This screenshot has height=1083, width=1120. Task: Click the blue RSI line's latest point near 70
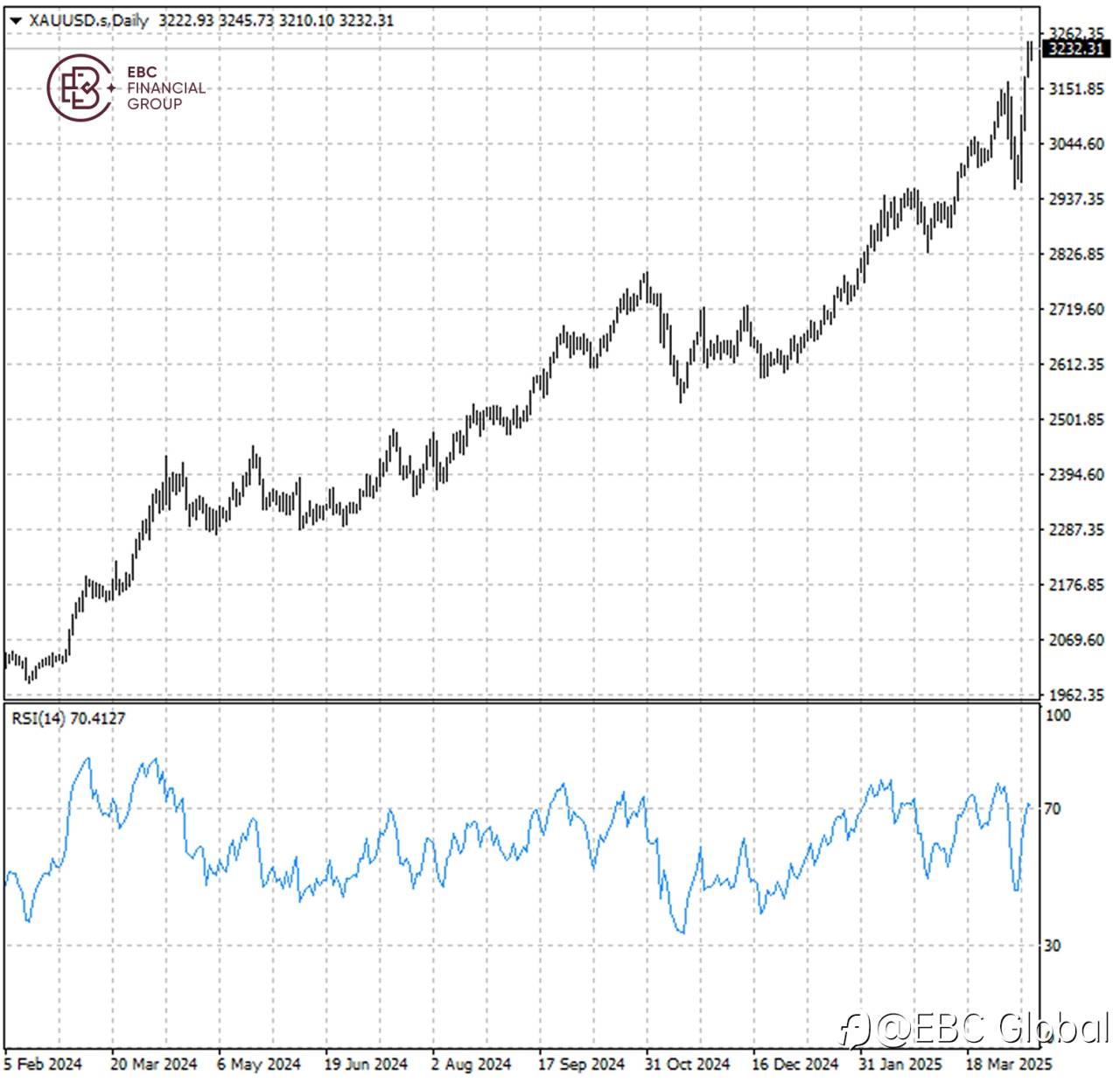tap(1029, 805)
